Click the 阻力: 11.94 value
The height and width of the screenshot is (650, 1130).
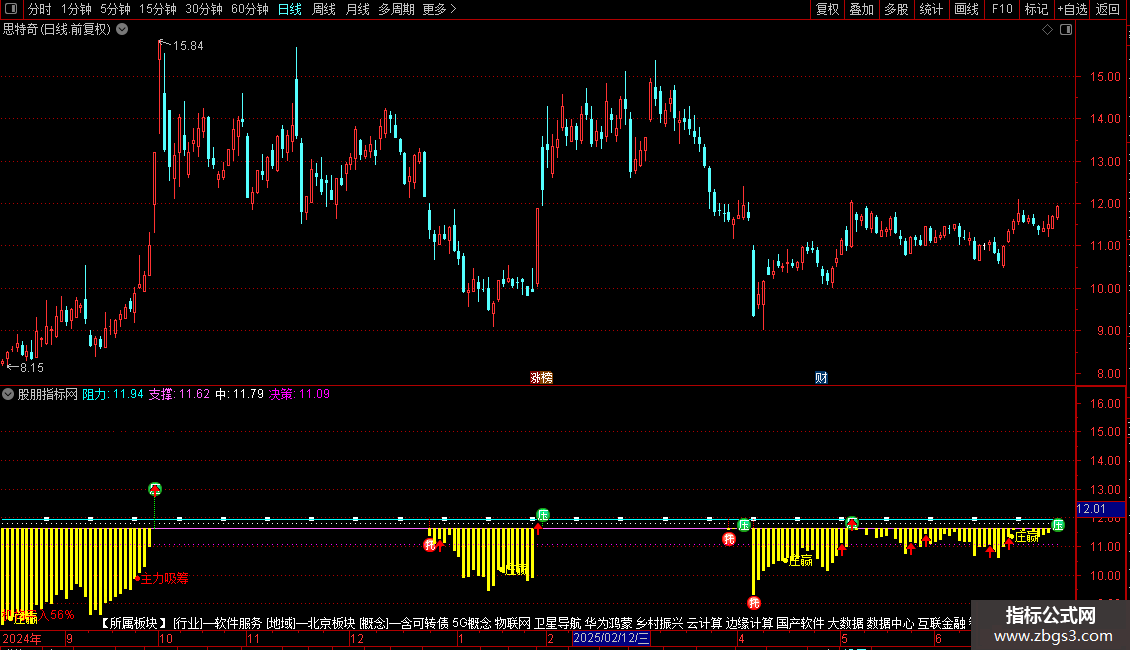click(x=113, y=394)
